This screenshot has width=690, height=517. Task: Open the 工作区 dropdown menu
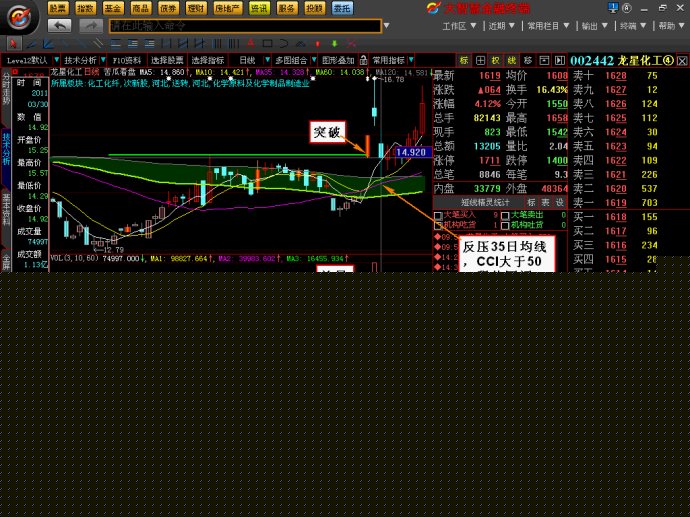pyautogui.click(x=459, y=26)
